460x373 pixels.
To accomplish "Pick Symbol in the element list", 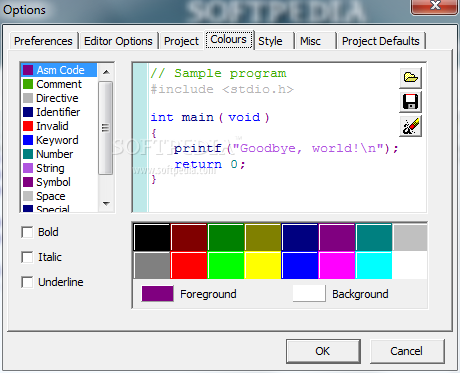I will coord(59,182).
